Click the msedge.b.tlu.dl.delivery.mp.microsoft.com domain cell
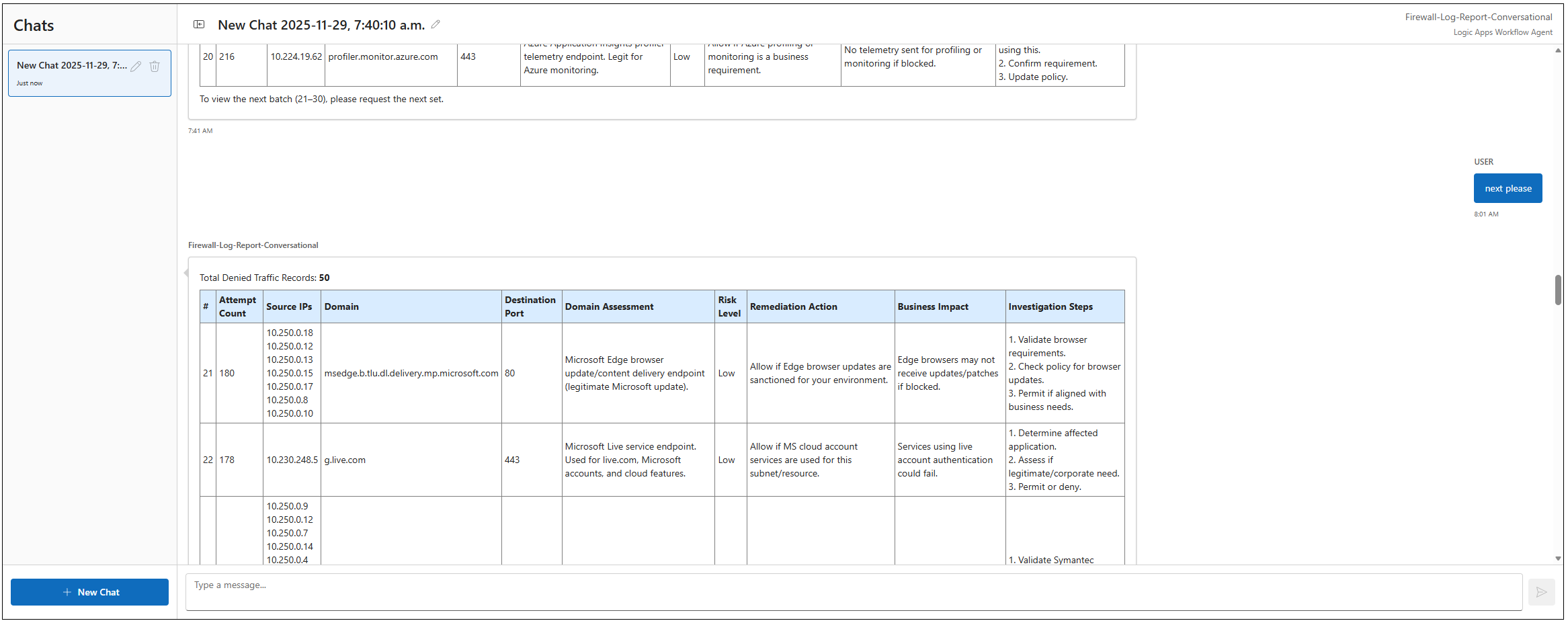Screen dimensions: 1568x621 coord(411,374)
